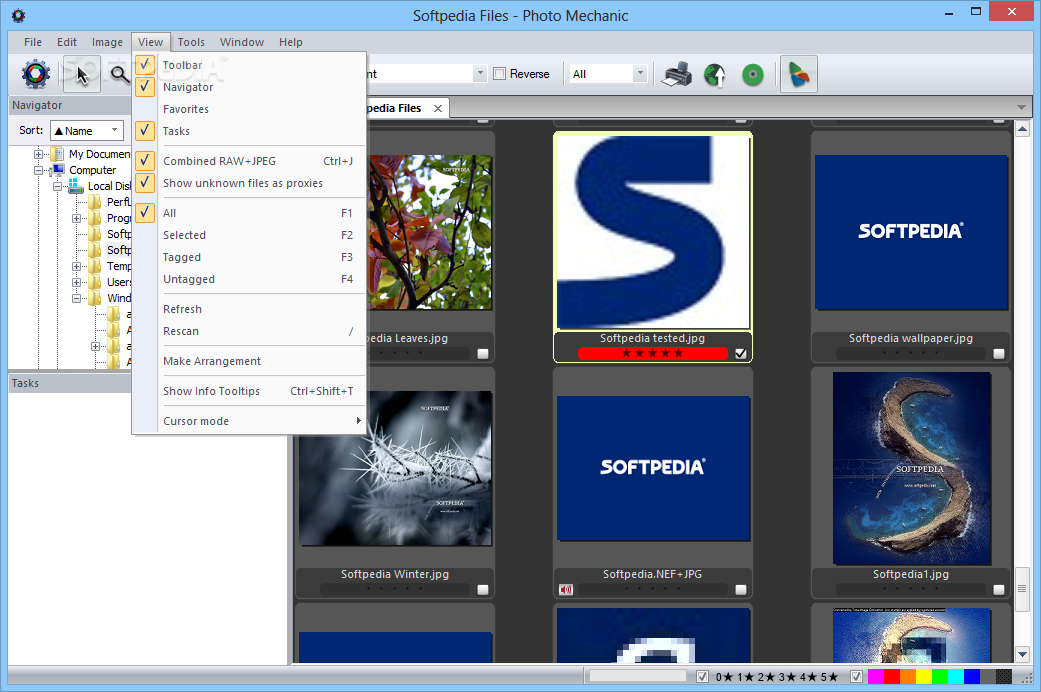The image size is (1041, 692).
Task: Open the Help menu
Action: point(290,42)
